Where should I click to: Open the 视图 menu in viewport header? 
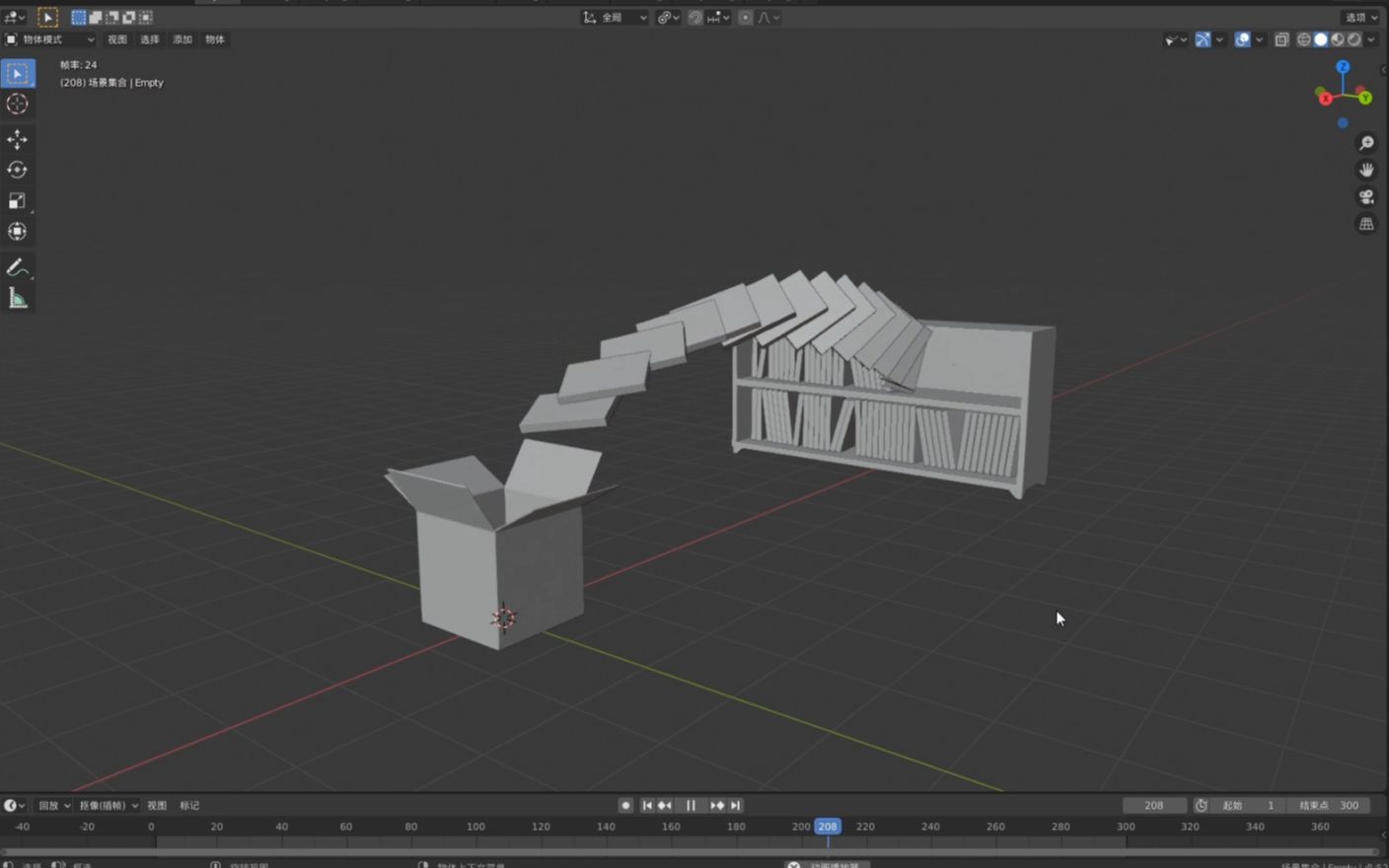click(117, 39)
